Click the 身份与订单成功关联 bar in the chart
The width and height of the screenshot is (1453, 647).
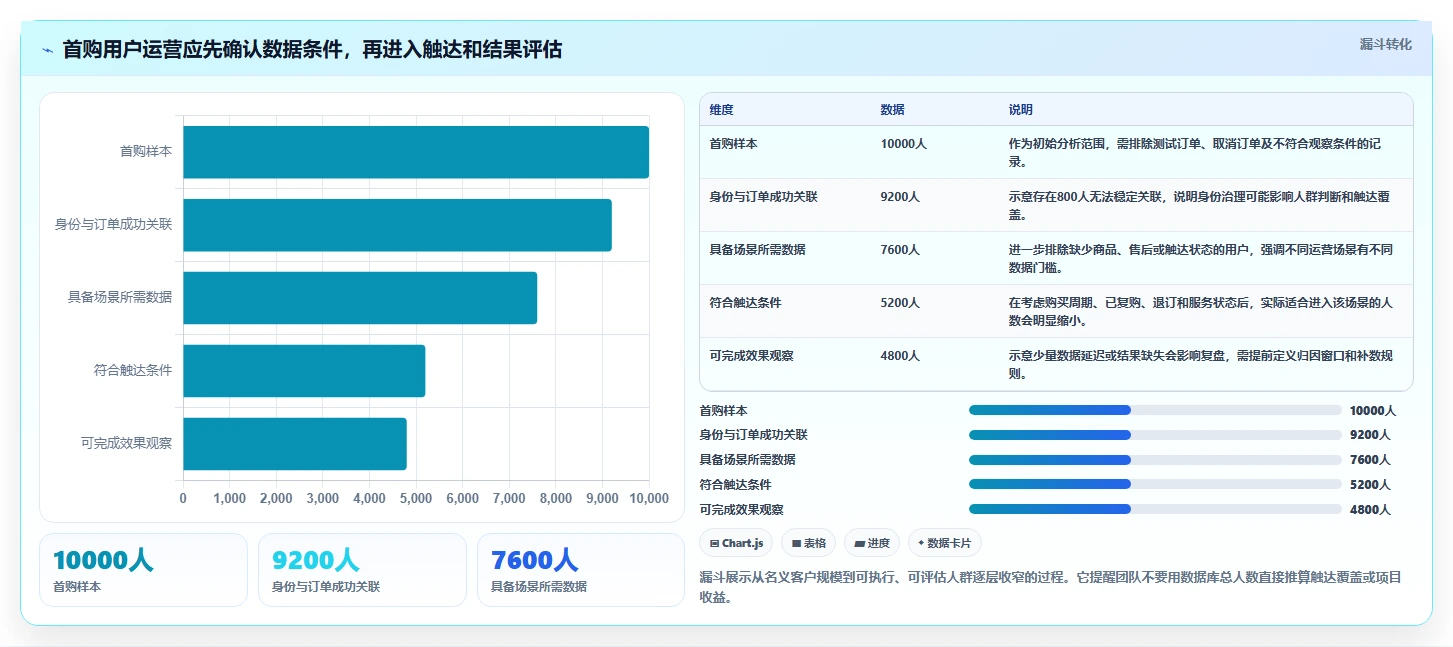(397, 225)
